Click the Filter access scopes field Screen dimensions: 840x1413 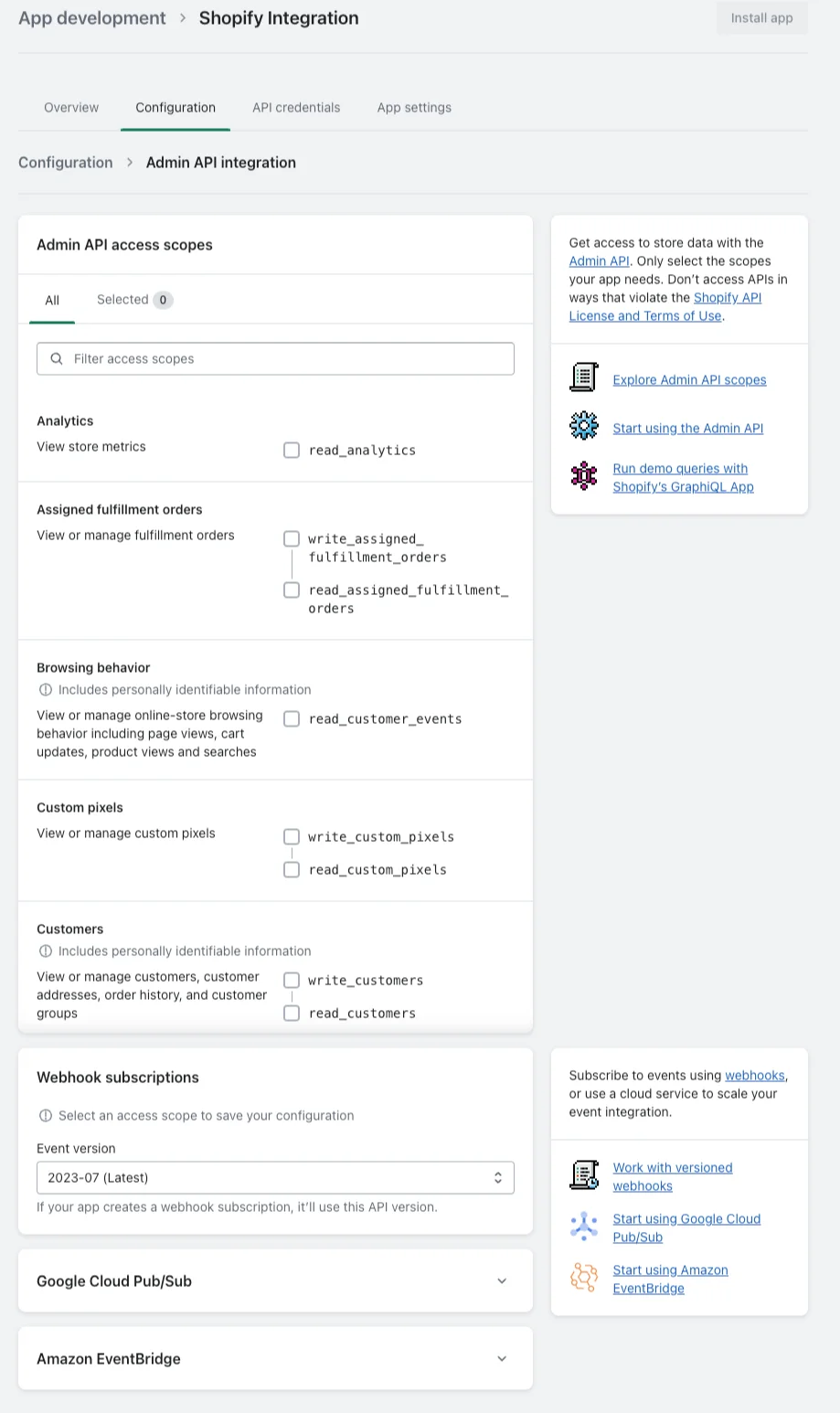[x=275, y=359]
